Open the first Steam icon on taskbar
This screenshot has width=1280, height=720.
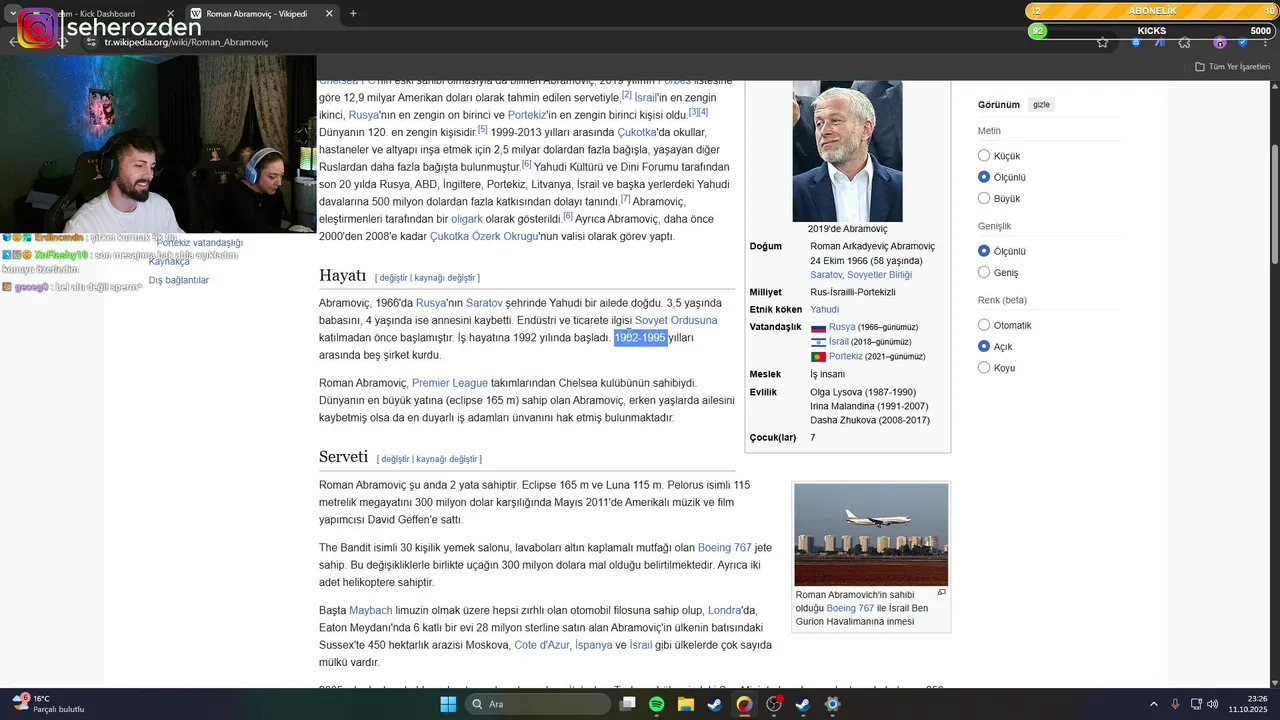point(714,704)
